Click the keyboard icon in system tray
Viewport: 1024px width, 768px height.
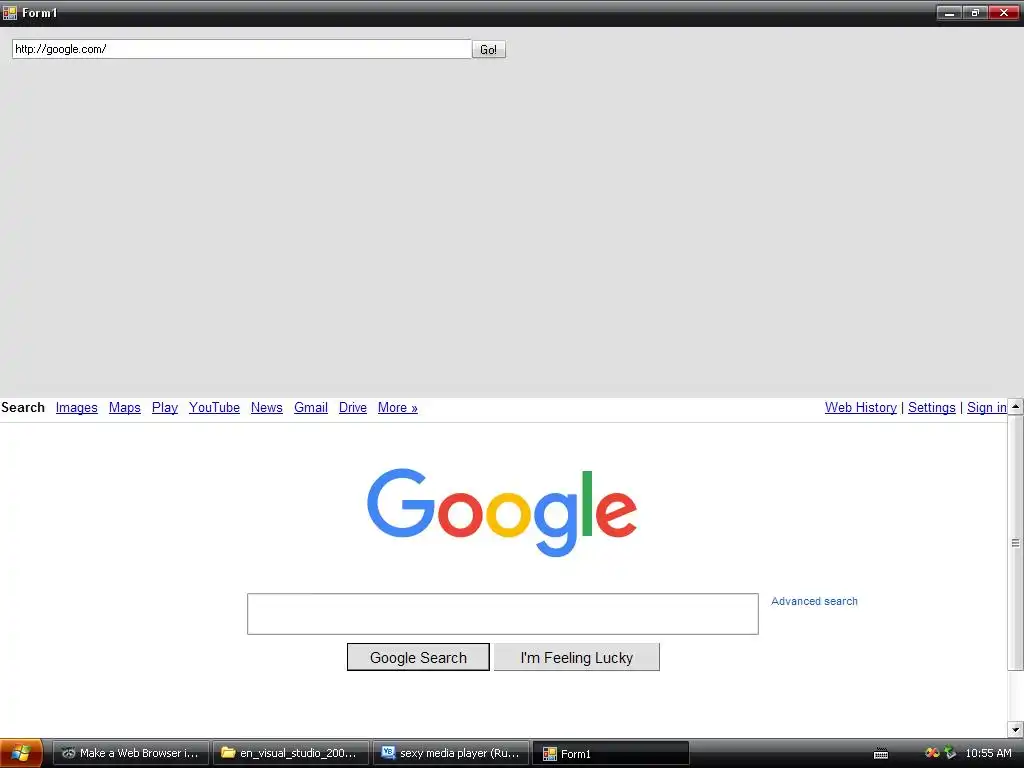881,754
